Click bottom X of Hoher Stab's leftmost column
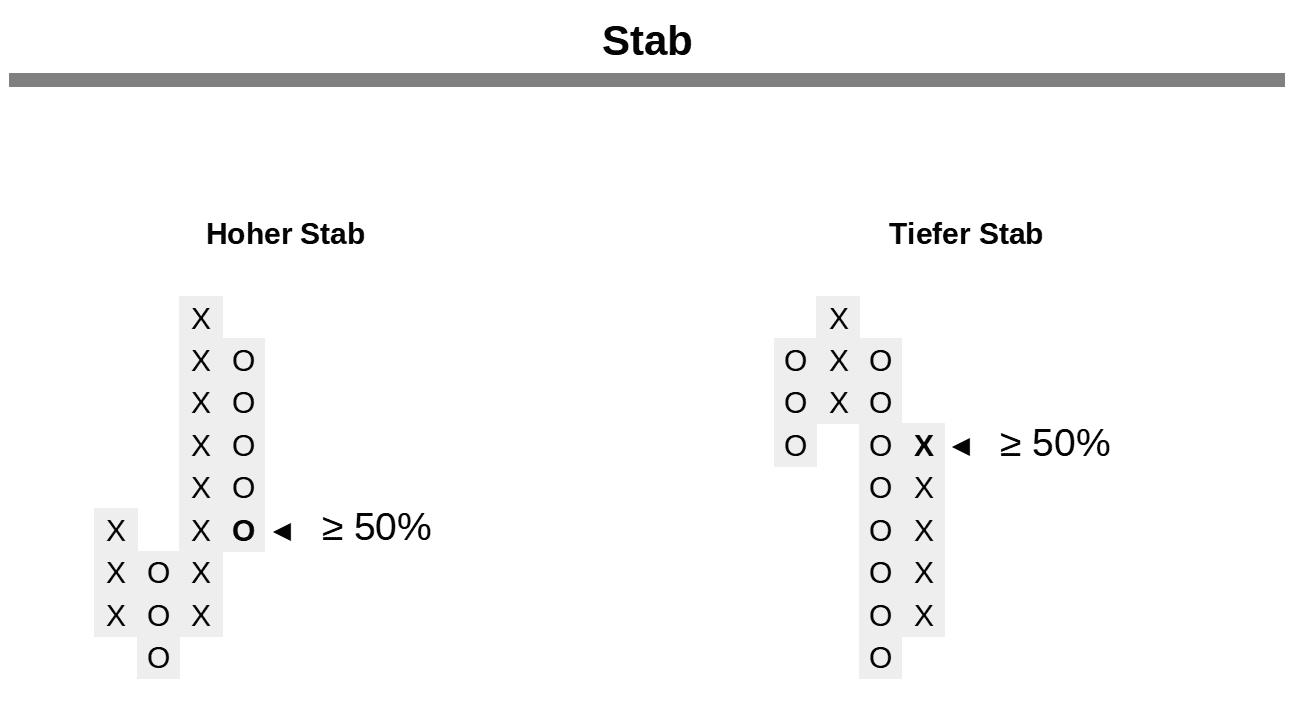Image resolution: width=1299 pixels, height=721 pixels. (x=116, y=616)
